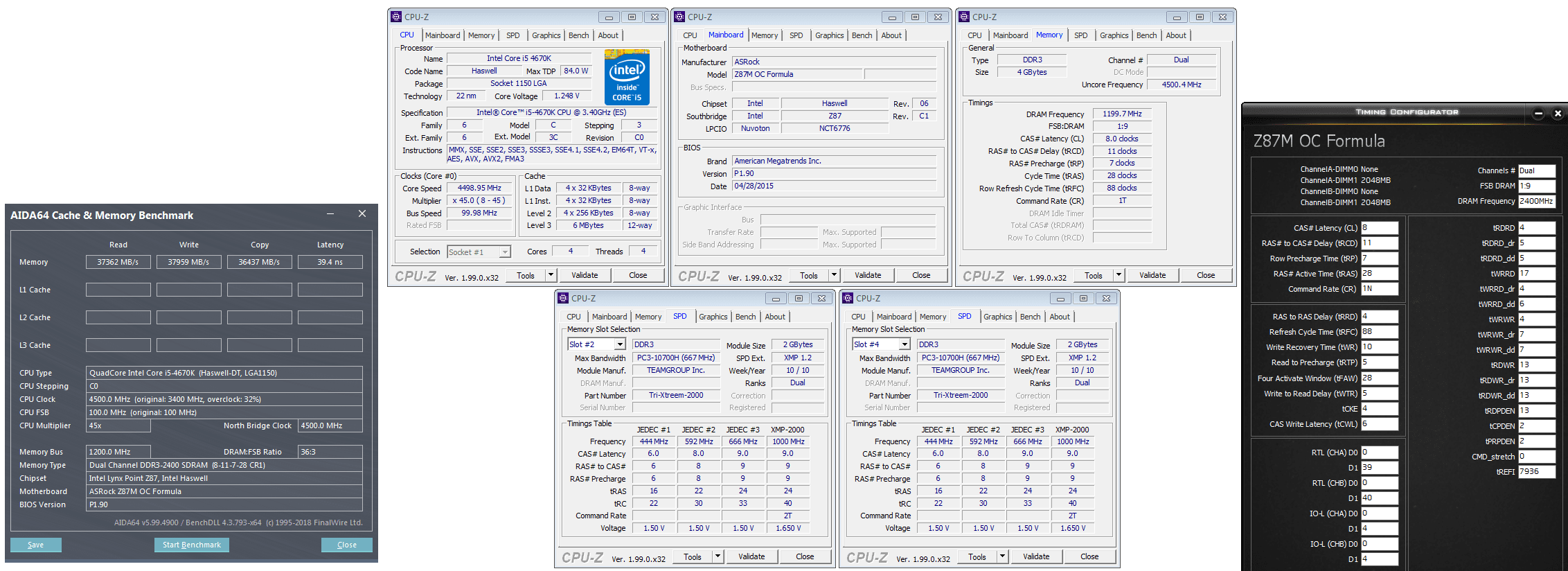Open the About tab in the Slot #2 SPD window

click(x=775, y=317)
